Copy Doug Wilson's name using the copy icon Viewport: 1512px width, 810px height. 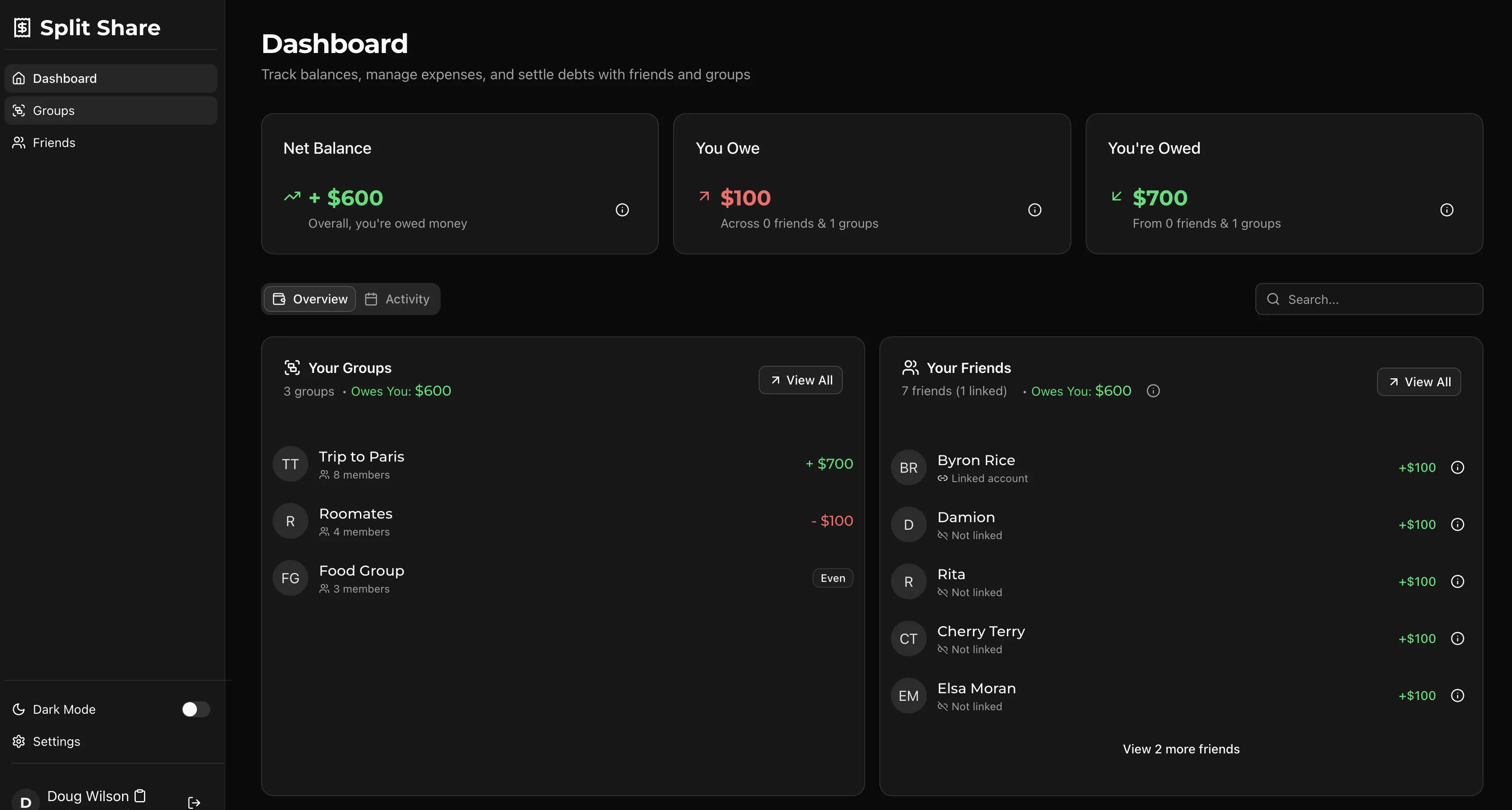tap(140, 796)
